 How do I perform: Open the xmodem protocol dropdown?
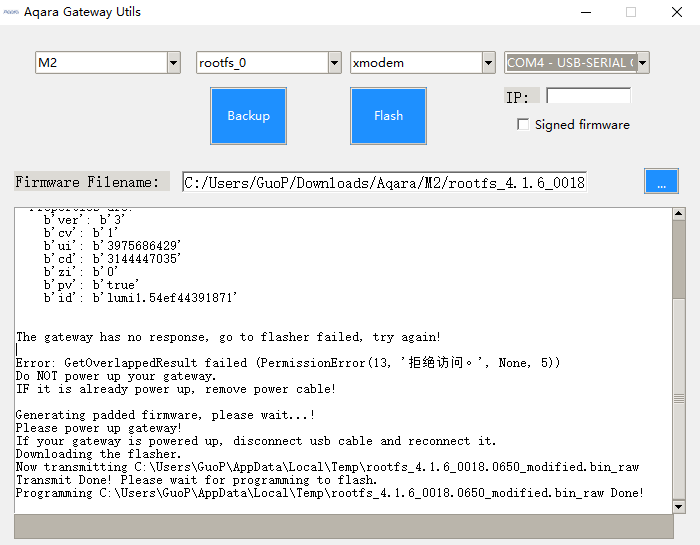423,62
